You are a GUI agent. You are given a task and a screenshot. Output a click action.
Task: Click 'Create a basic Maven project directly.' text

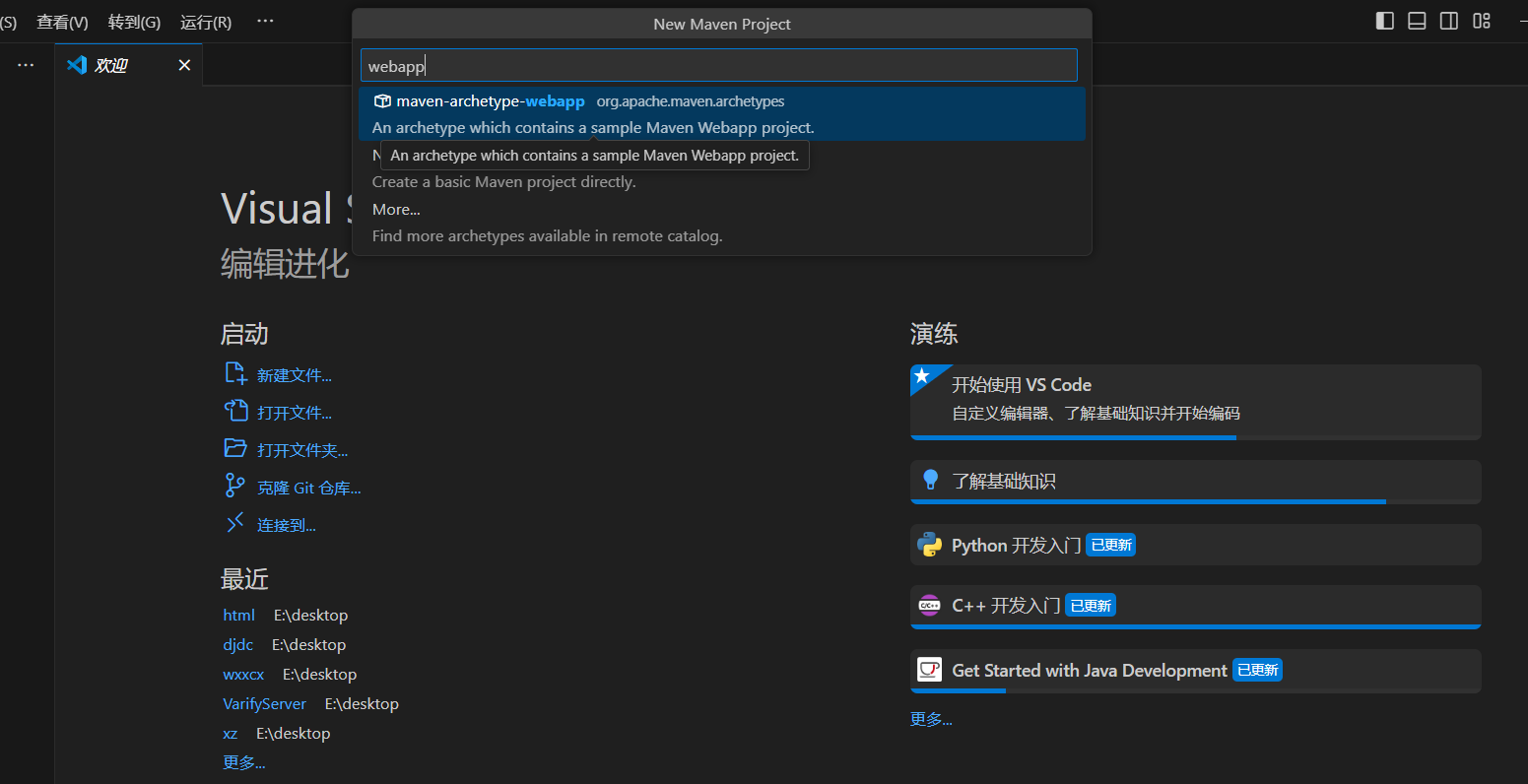[504, 182]
